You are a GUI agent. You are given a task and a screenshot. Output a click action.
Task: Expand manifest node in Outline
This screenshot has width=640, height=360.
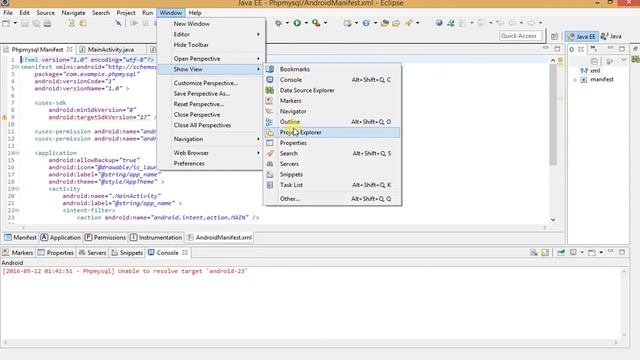[575, 80]
